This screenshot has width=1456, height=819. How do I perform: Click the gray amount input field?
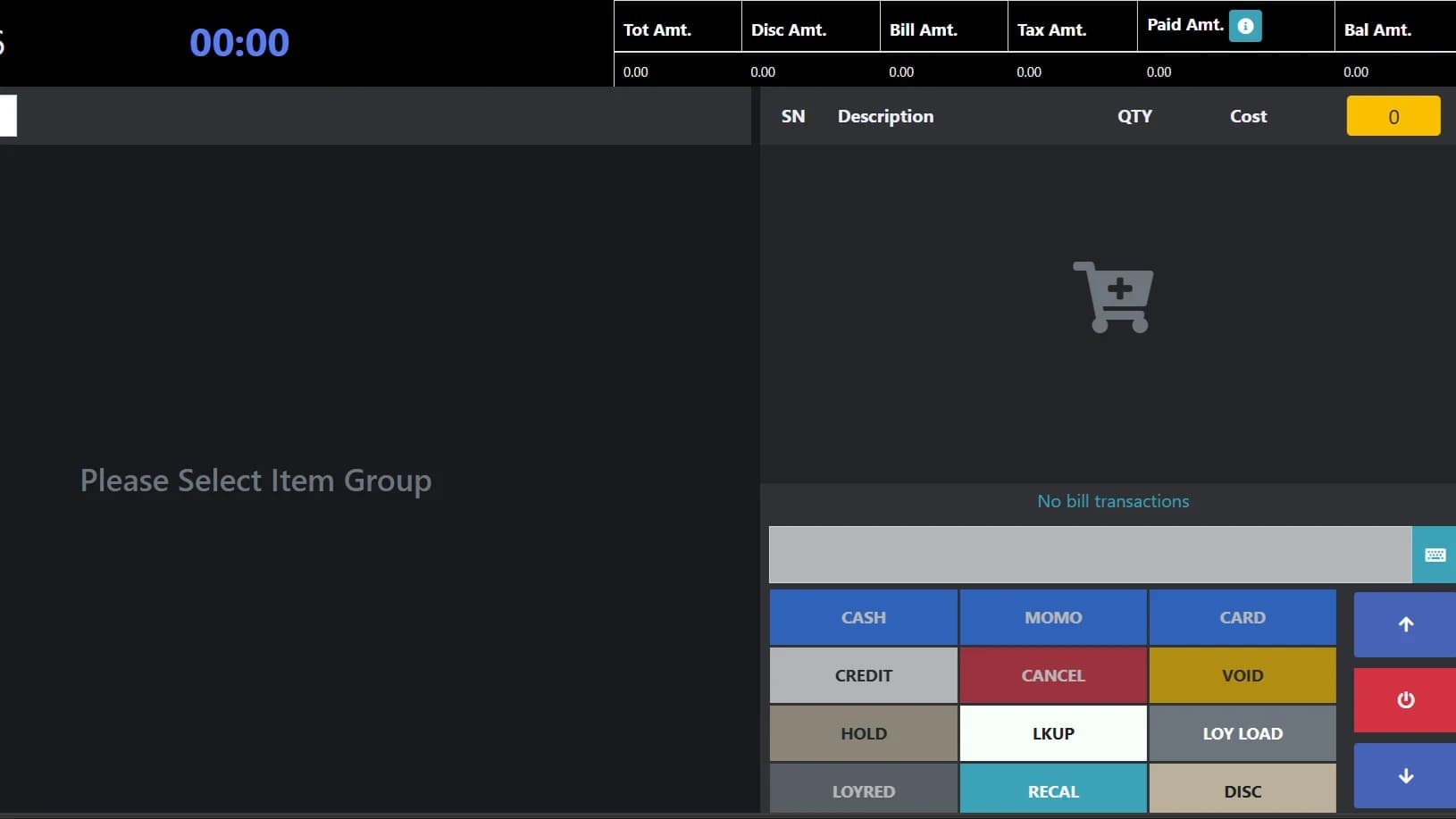pyautogui.click(x=1090, y=554)
